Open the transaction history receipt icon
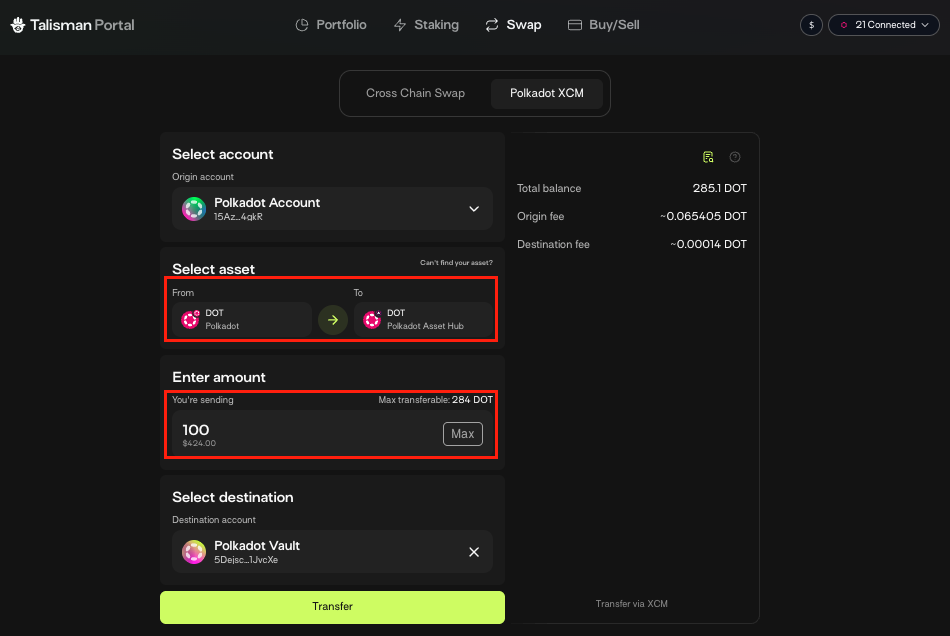Viewport: 950px width, 636px height. pos(708,157)
